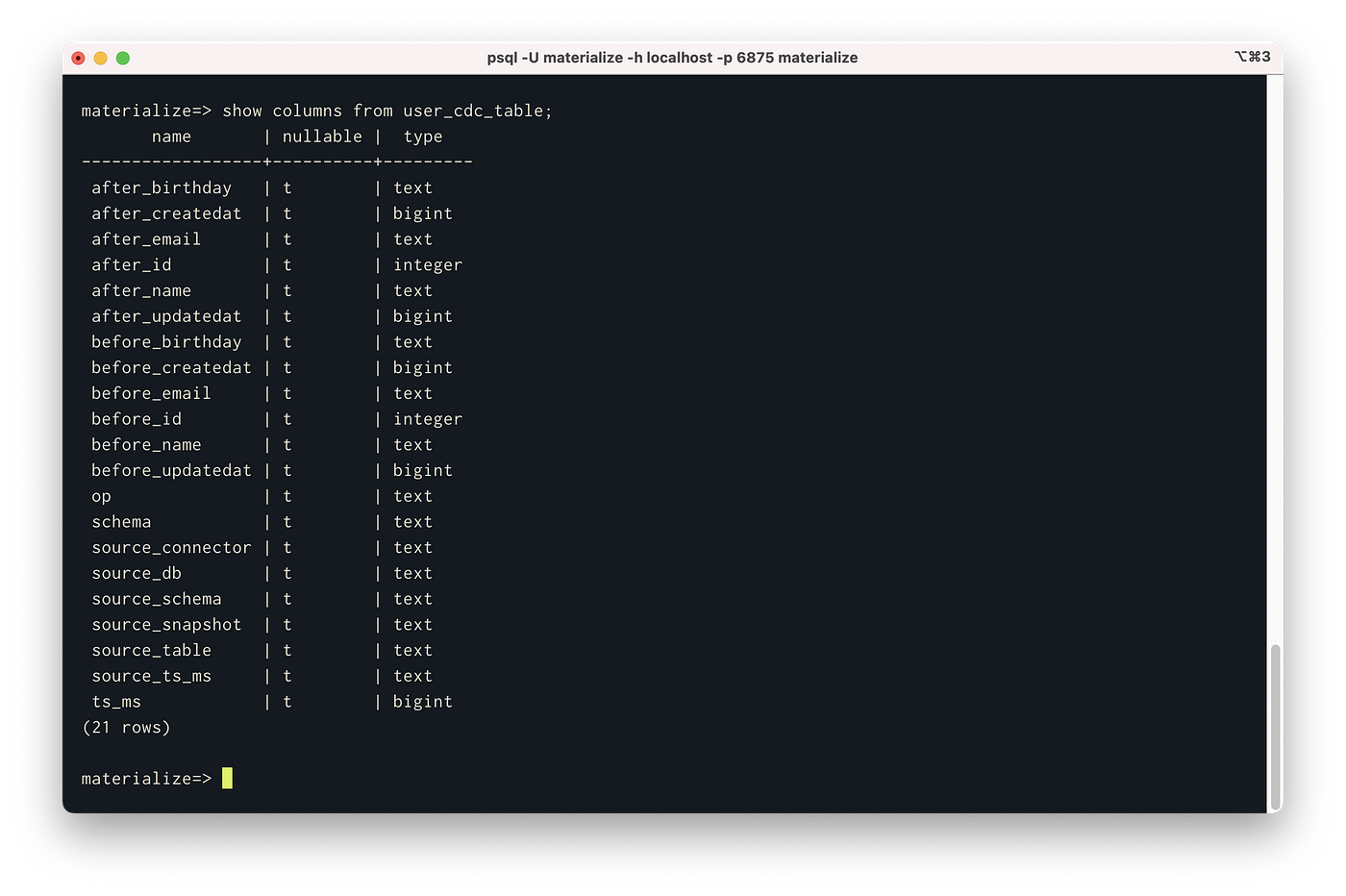Select the before_updatedat column name

pyautogui.click(x=171, y=470)
